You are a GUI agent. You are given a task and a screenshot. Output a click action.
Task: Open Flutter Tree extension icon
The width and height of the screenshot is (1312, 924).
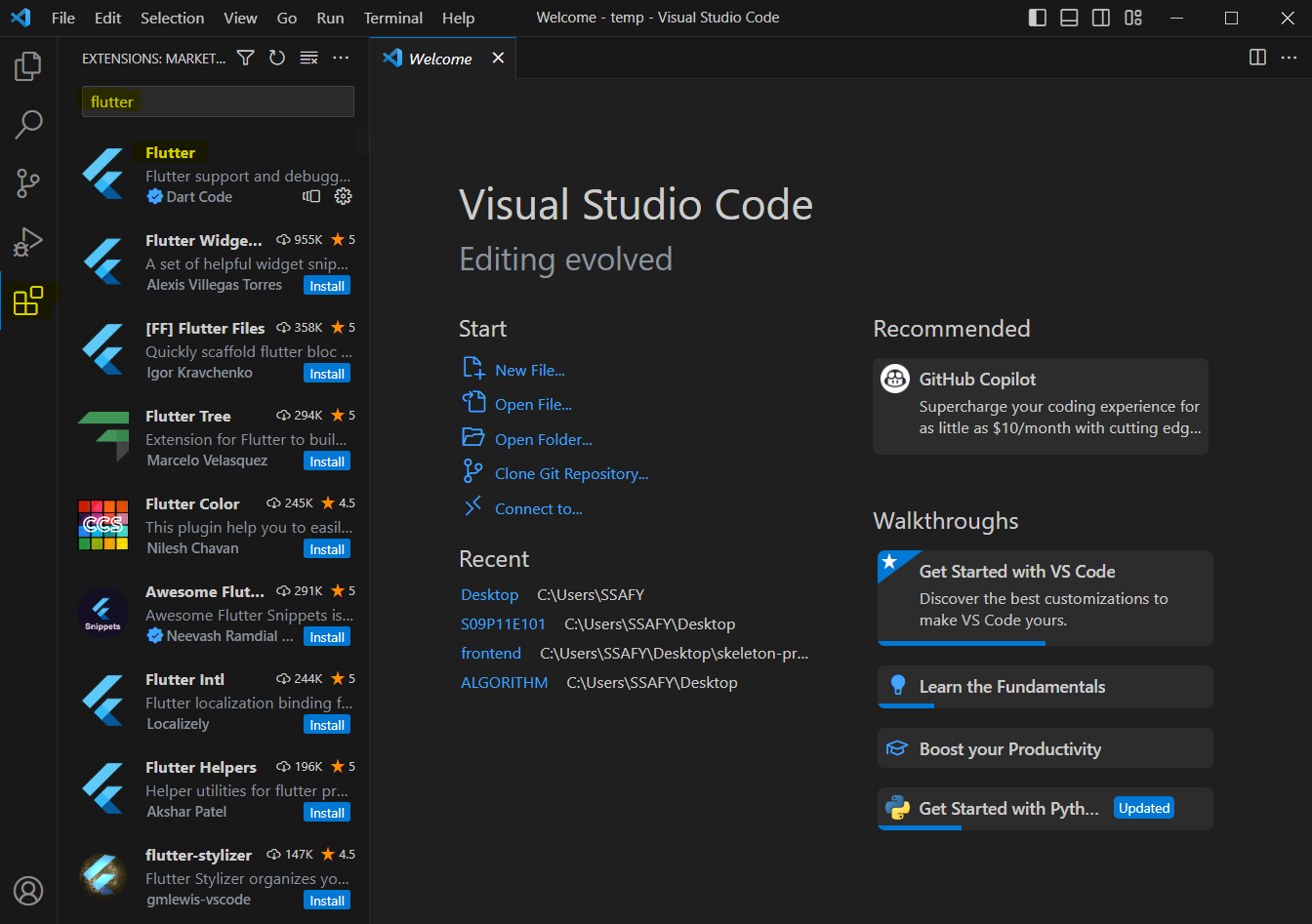pos(103,436)
